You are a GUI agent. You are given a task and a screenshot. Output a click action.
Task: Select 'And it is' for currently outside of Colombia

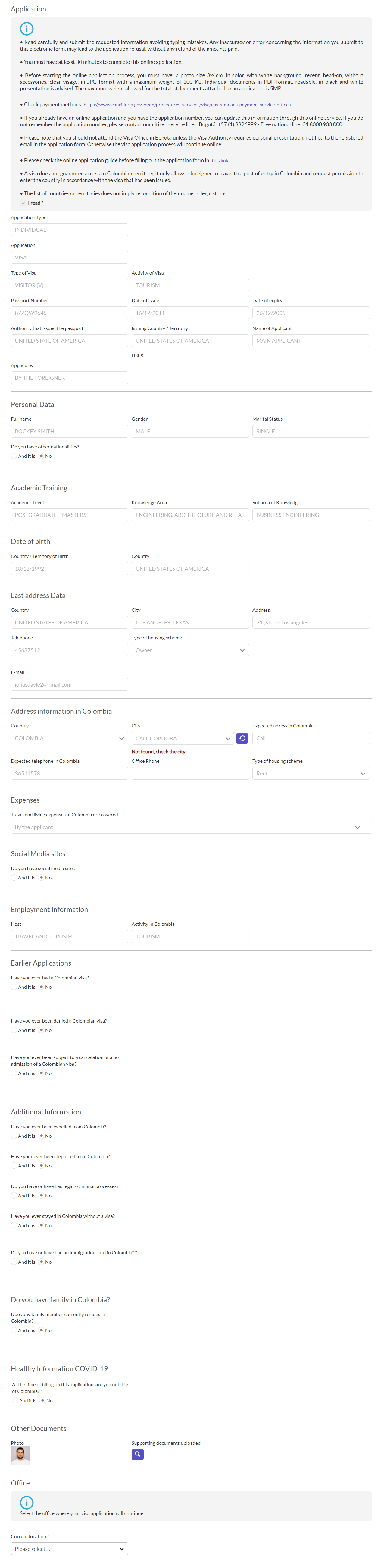tap(15, 1401)
